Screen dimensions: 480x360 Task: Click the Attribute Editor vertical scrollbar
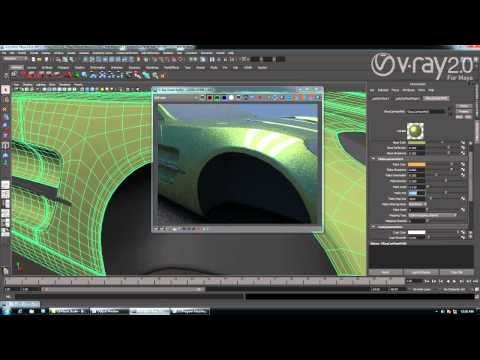pyautogui.click(x=470, y=177)
